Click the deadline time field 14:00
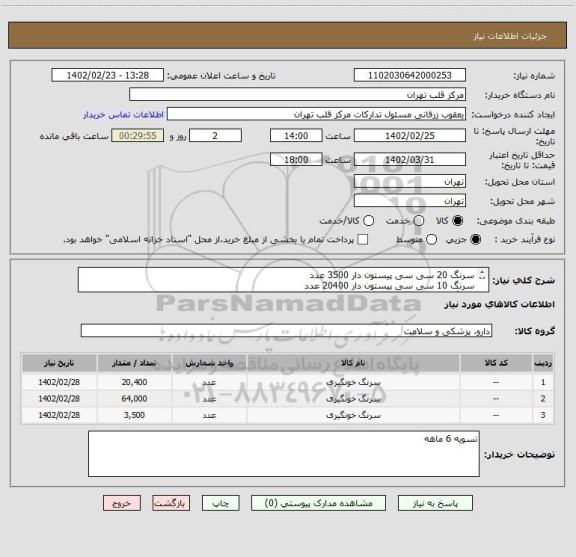The height and width of the screenshot is (557, 576). 296,136
